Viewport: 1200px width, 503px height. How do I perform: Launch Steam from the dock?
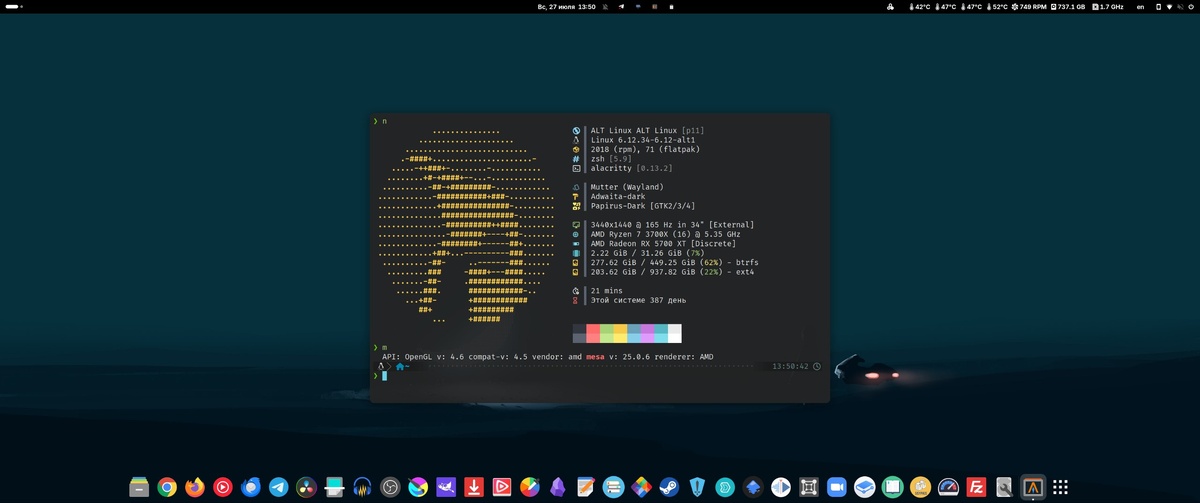669,487
